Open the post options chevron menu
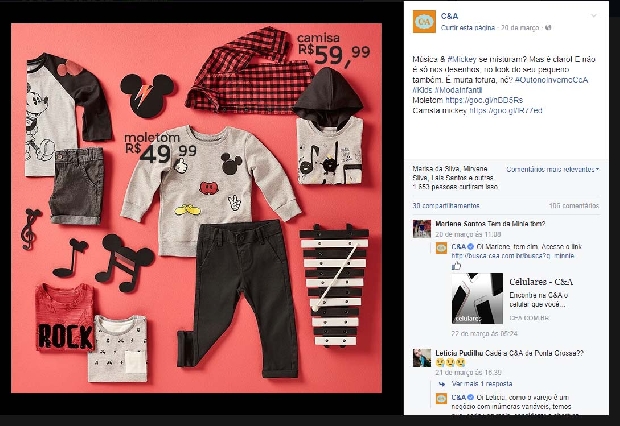620x426 pixels. coord(594,16)
